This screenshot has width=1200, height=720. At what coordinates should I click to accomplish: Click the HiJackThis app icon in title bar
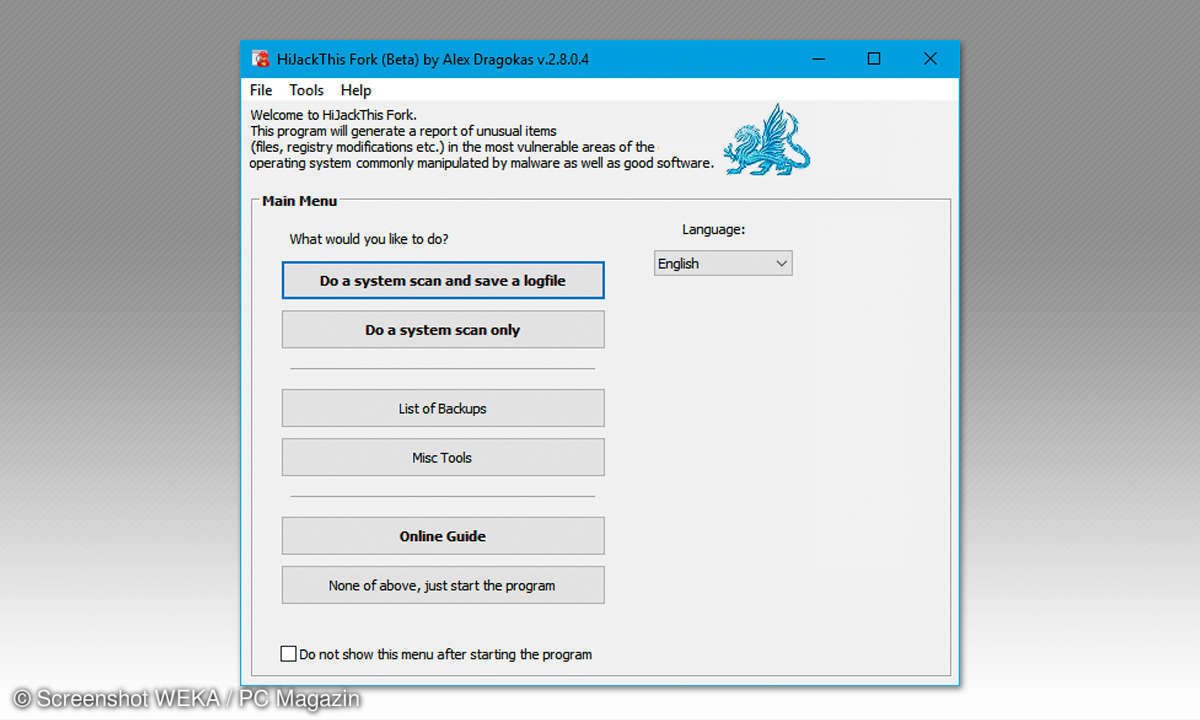pos(260,59)
